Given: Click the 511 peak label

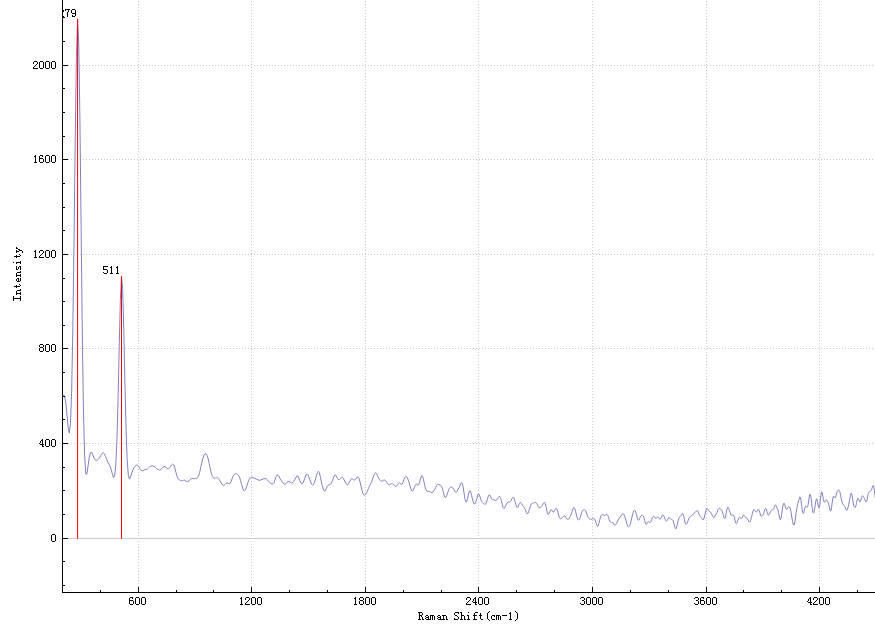Looking at the screenshot, I should (111, 270).
